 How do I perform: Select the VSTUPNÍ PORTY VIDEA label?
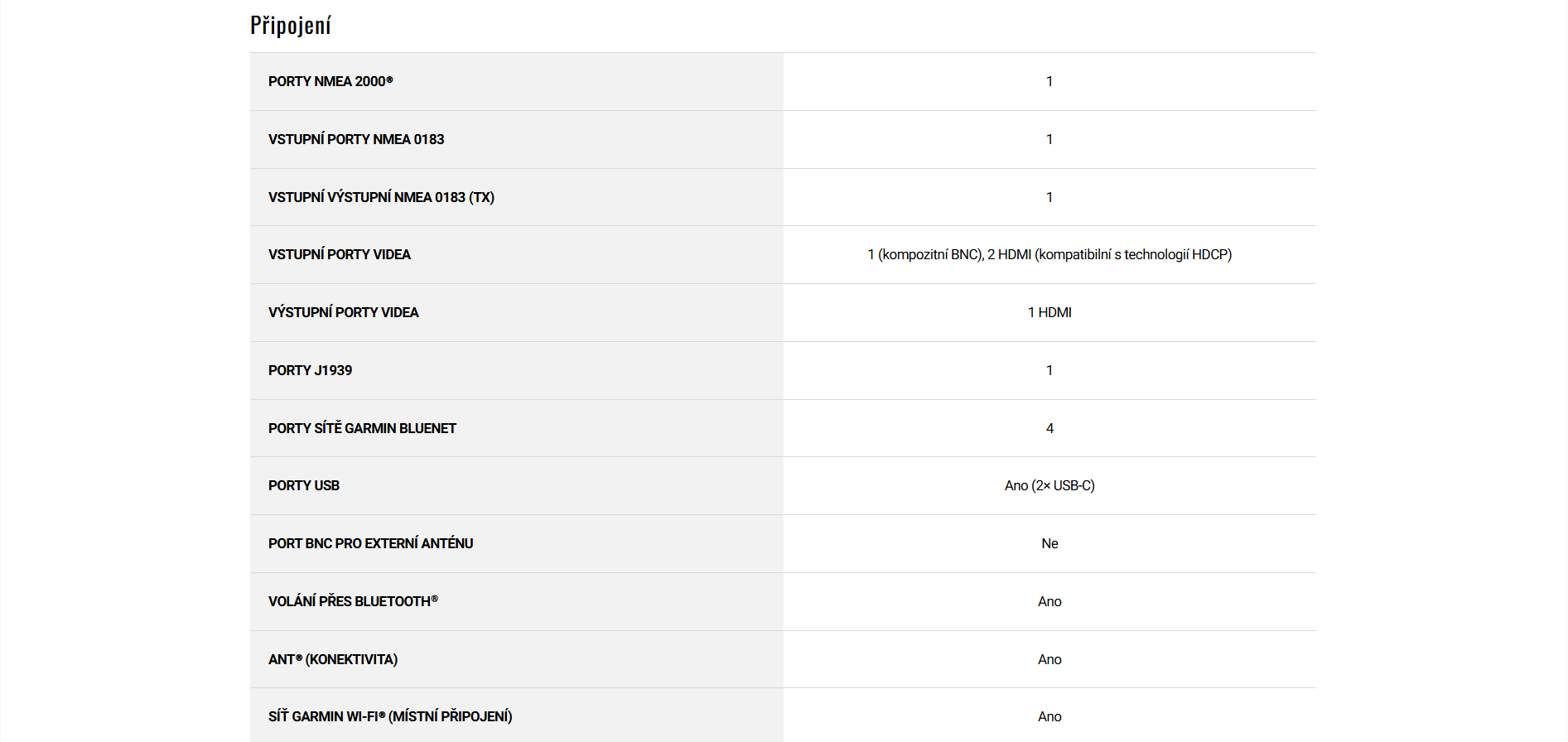(x=340, y=254)
